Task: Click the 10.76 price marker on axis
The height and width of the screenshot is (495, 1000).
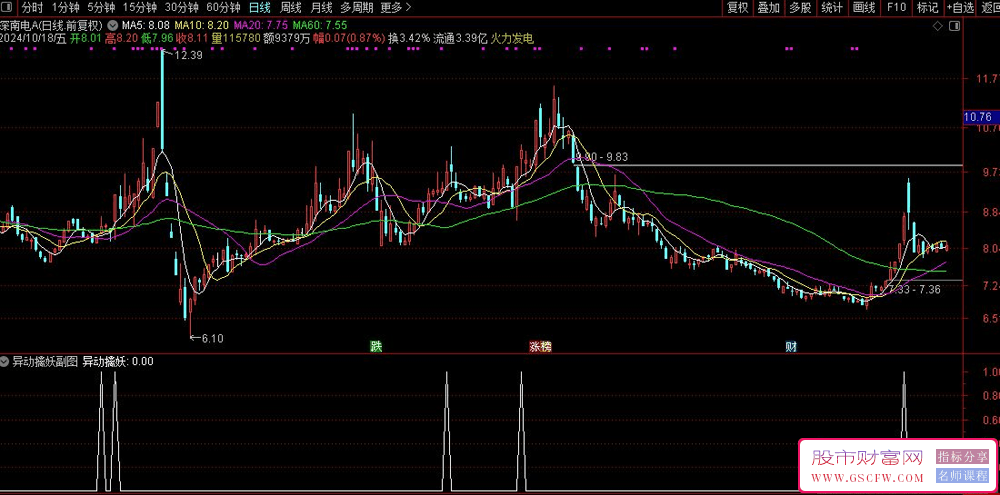Action: (x=980, y=117)
